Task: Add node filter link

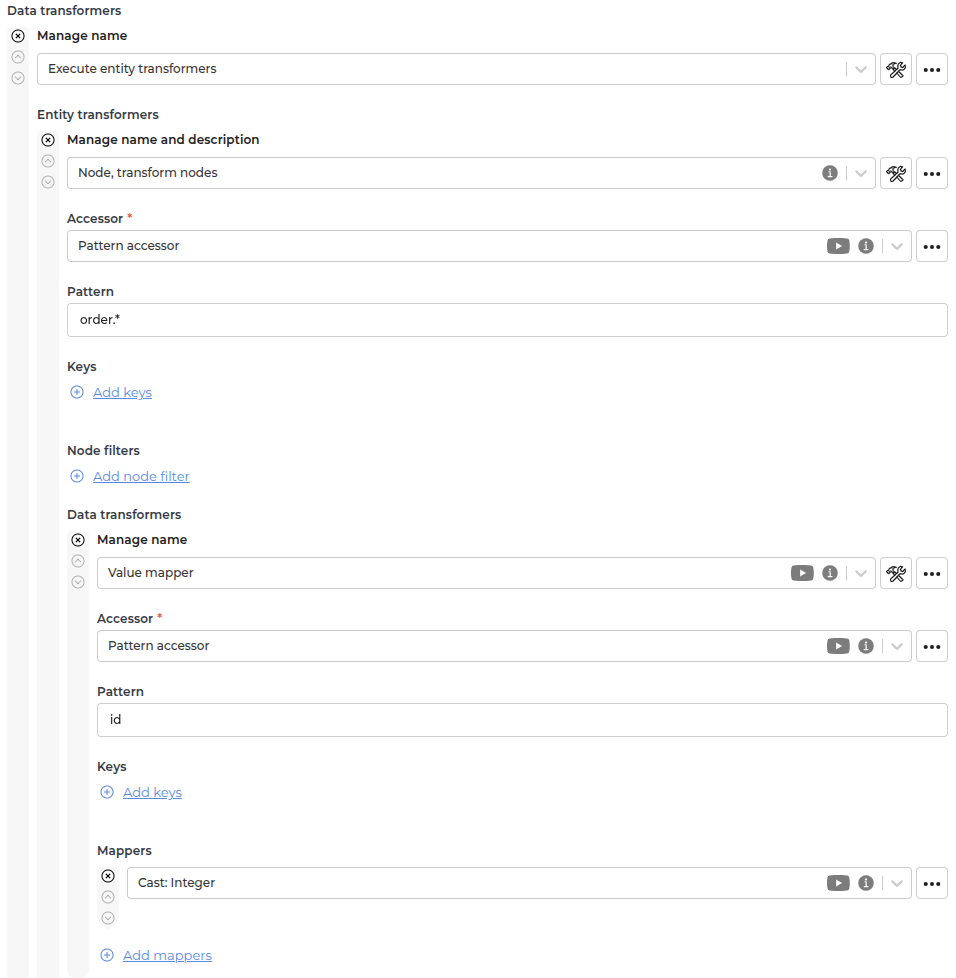Action: [141, 477]
